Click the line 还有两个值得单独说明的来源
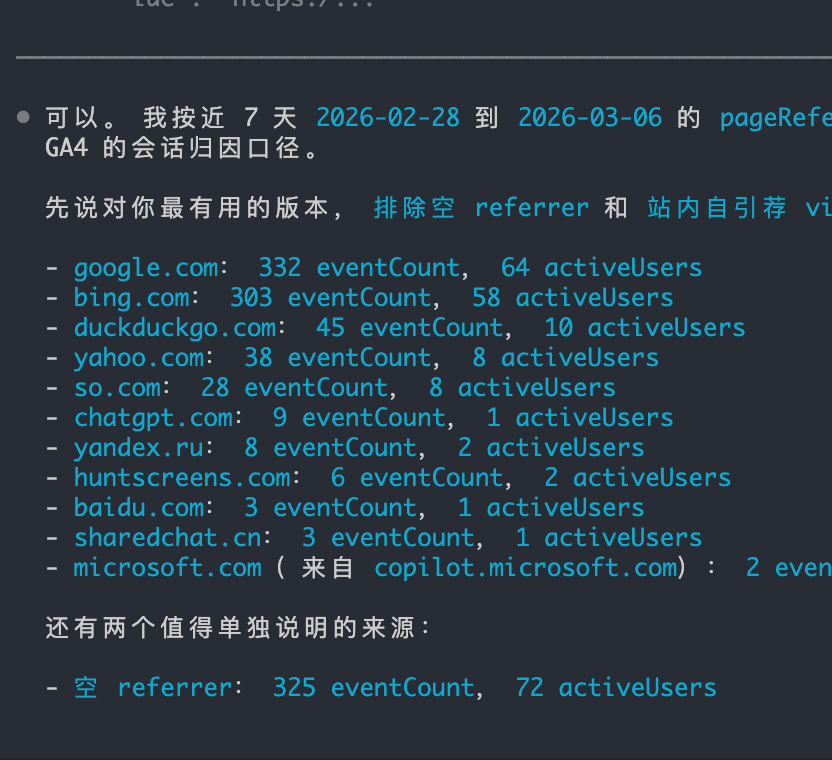832x760 pixels. 237,628
